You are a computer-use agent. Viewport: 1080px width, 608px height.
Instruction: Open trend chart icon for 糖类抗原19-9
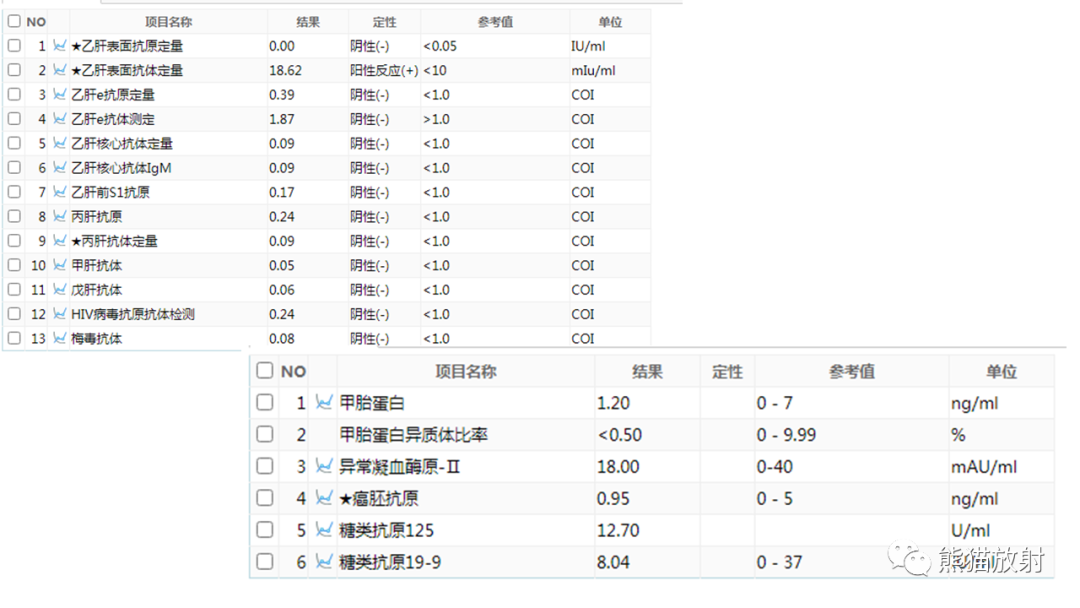coord(324,562)
